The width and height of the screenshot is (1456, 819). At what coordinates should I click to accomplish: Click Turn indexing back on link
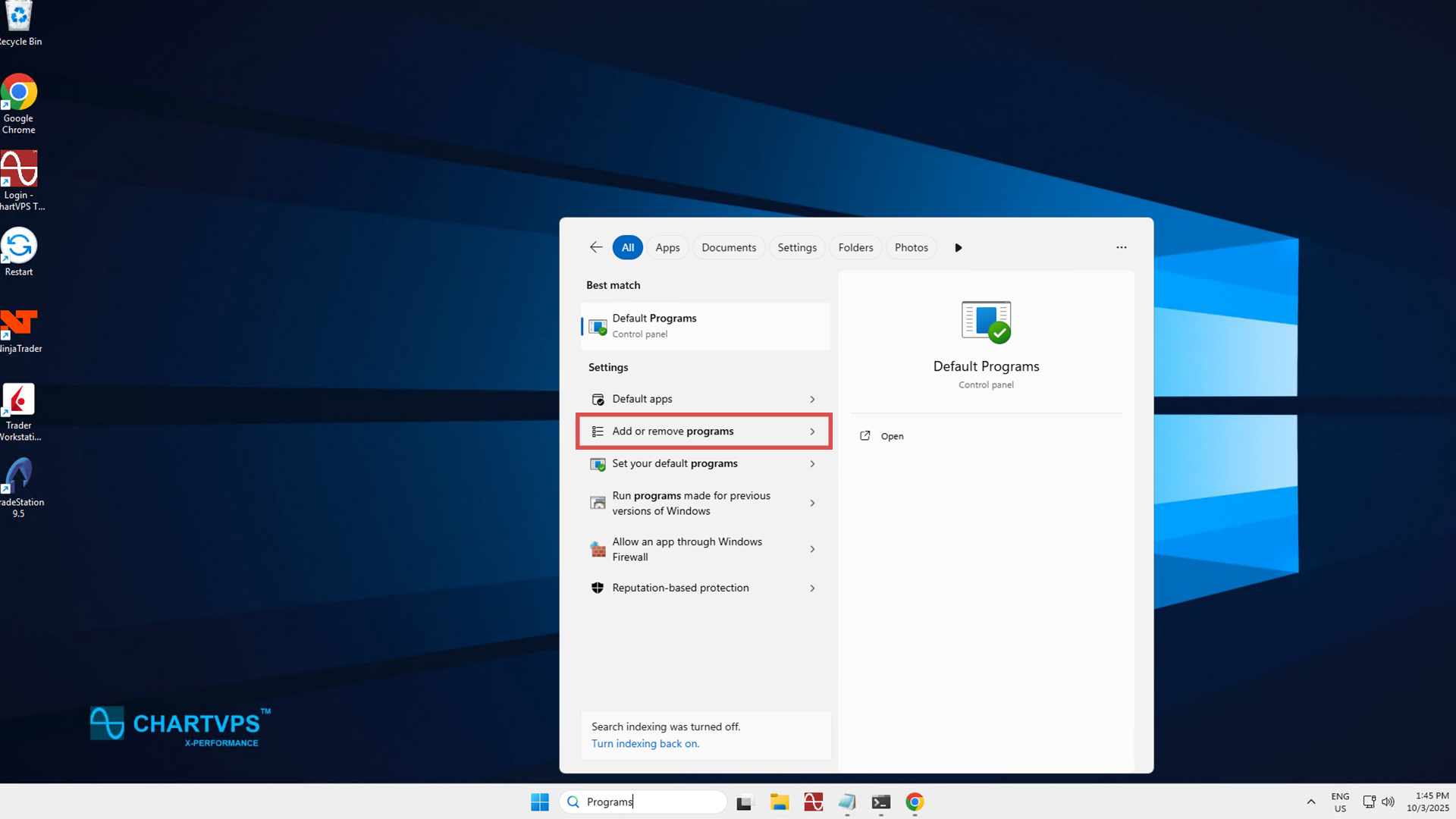[x=645, y=743]
